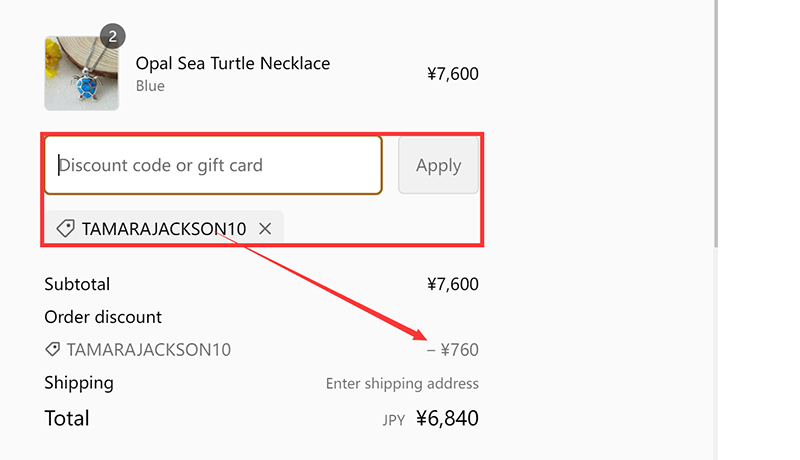The image size is (800, 460).
Task: Click the ¥7,600 product price
Action: click(452, 73)
